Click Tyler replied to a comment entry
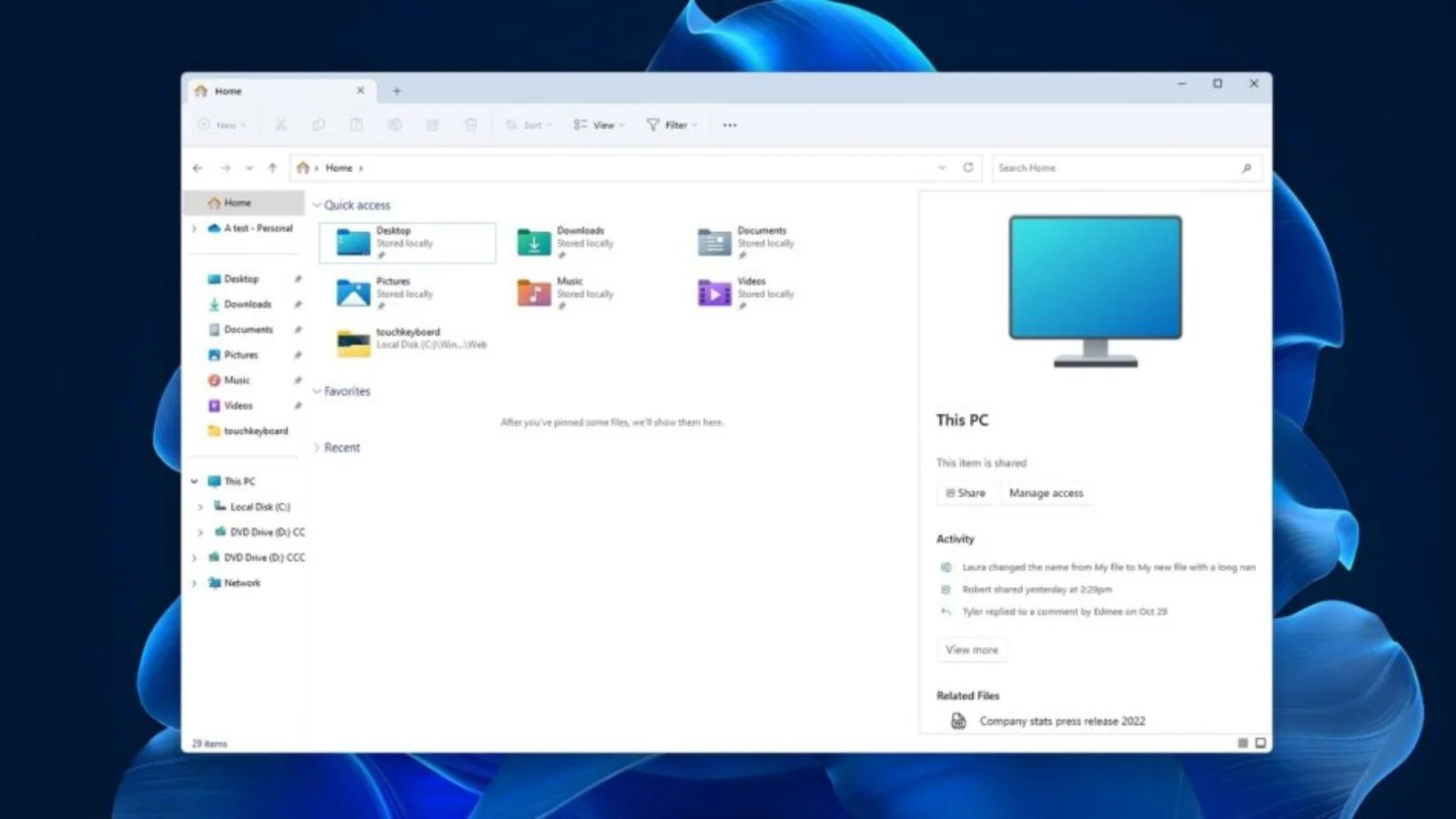 coord(1065,612)
